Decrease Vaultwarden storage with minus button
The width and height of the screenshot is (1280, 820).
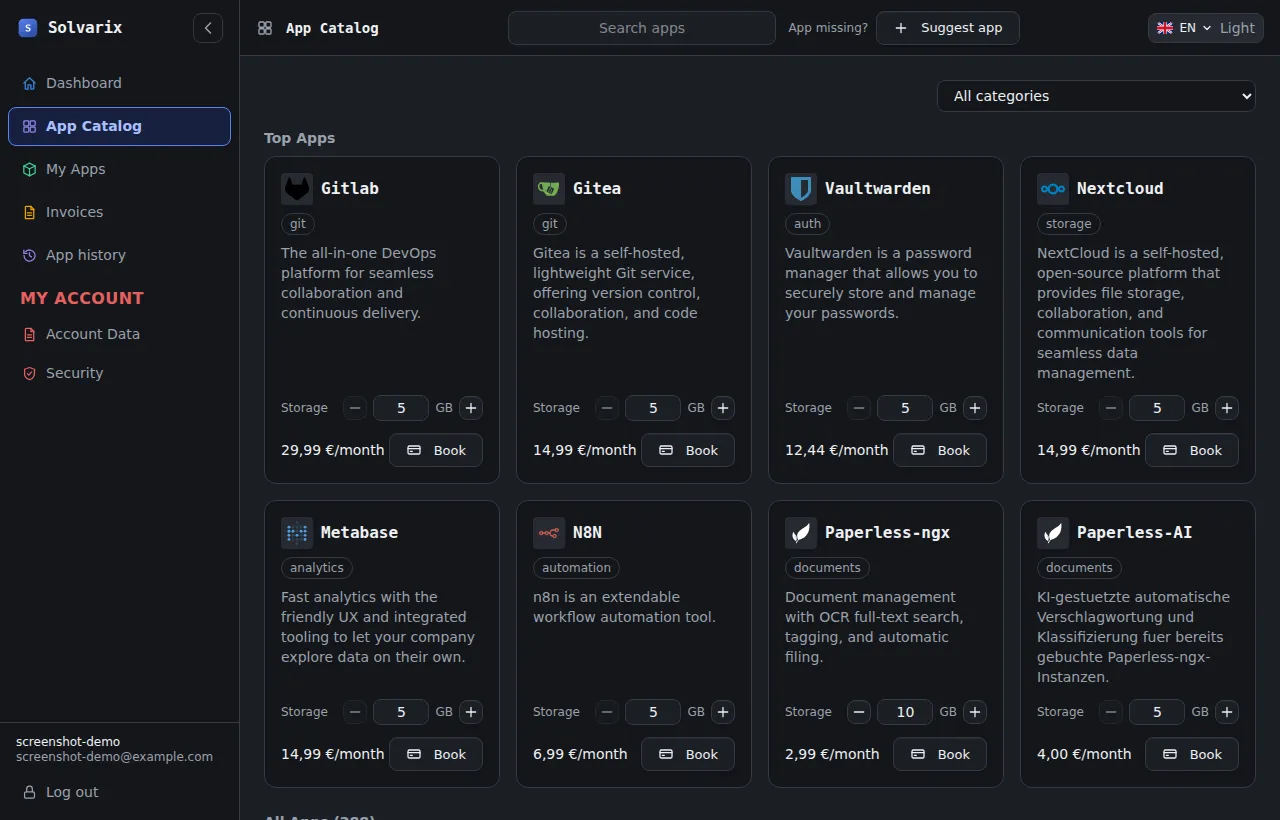tap(859, 408)
